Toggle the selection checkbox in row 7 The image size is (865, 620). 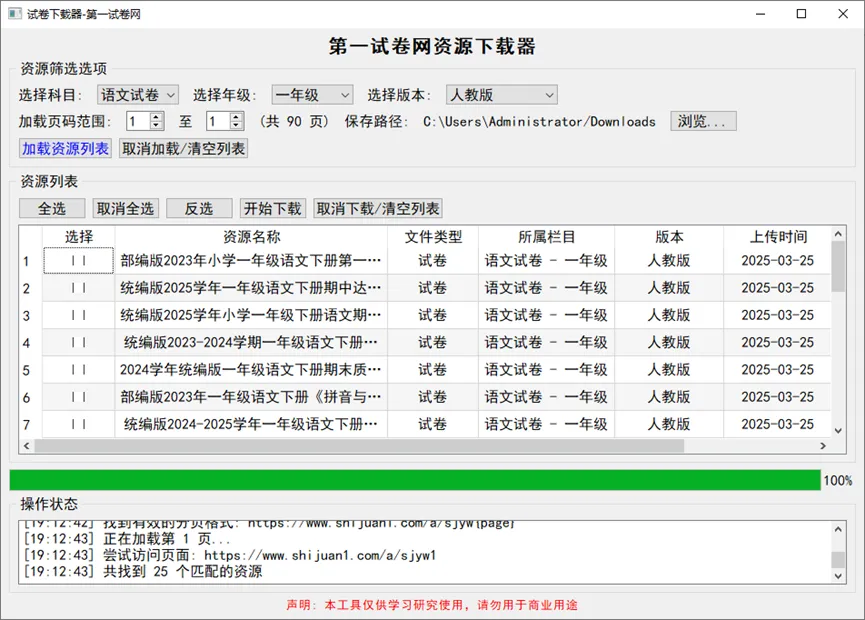[78, 424]
